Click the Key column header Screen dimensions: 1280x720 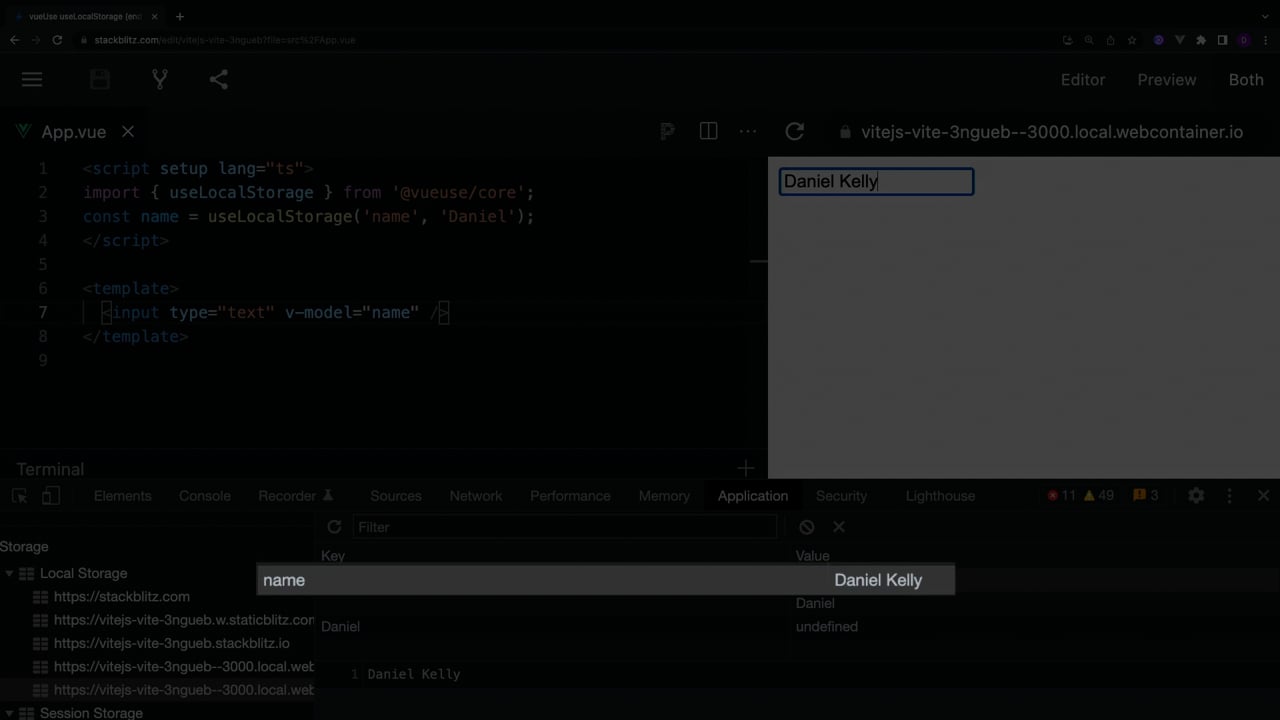pos(333,556)
